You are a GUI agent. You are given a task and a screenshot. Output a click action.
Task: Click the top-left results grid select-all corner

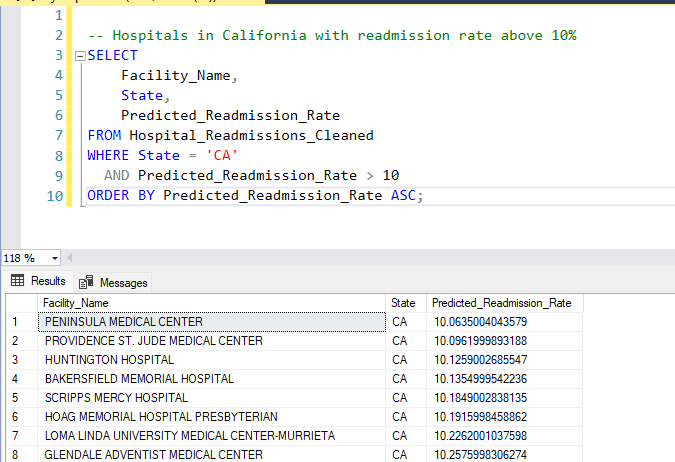pyautogui.click(x=22, y=303)
